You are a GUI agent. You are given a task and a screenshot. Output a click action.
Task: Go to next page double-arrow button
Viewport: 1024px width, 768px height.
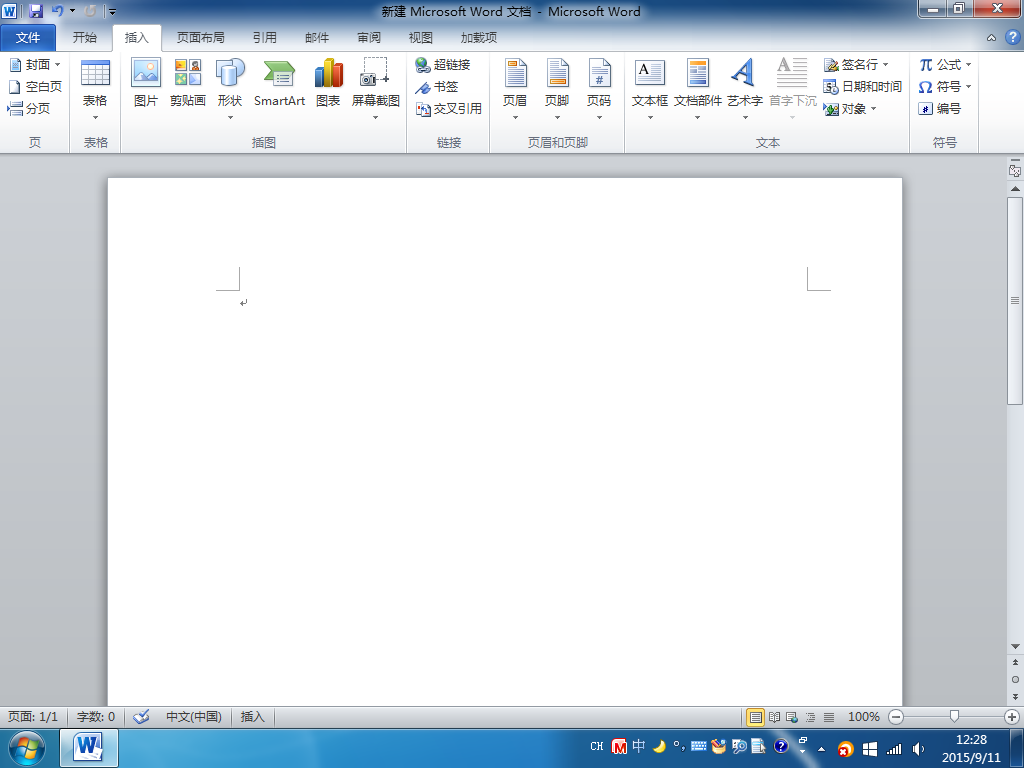click(1015, 696)
